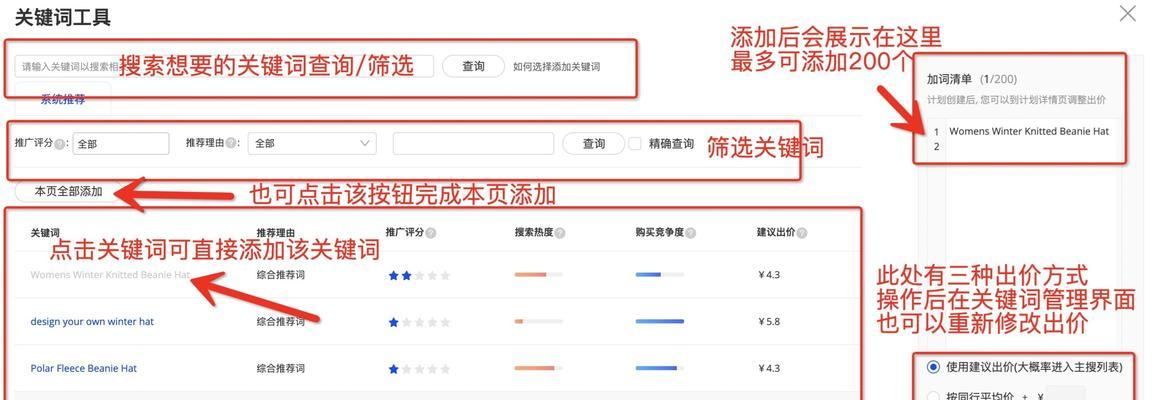Switch to the 系统推荐 tab
This screenshot has width=1156, height=400.
[x=63, y=99]
